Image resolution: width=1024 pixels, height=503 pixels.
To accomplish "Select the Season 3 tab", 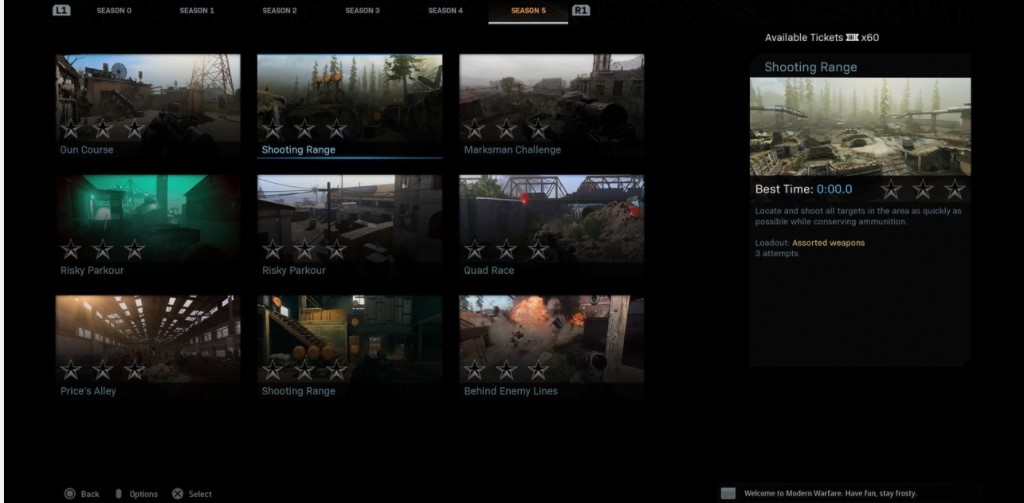I will pyautogui.click(x=362, y=10).
